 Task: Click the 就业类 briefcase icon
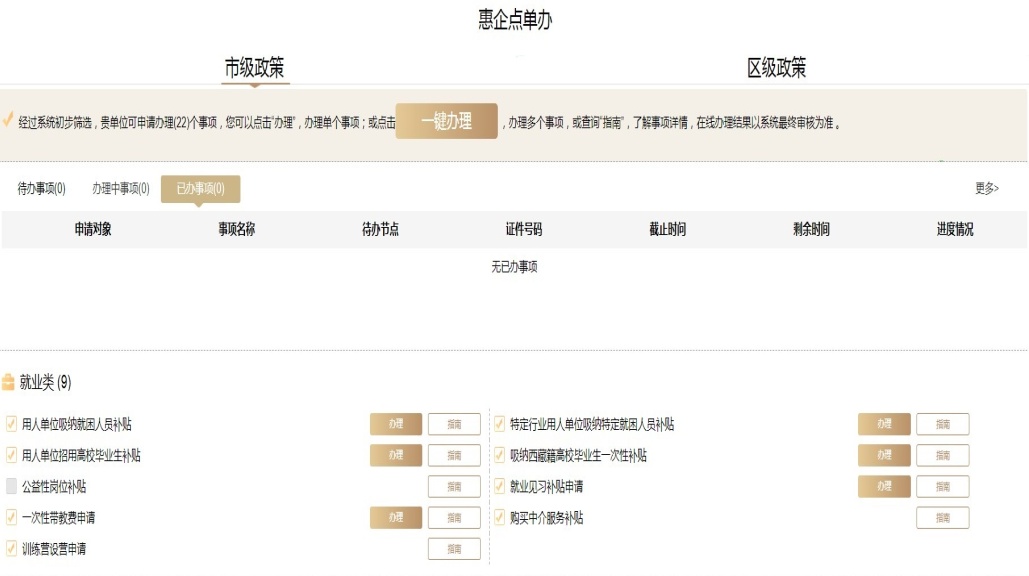8,382
